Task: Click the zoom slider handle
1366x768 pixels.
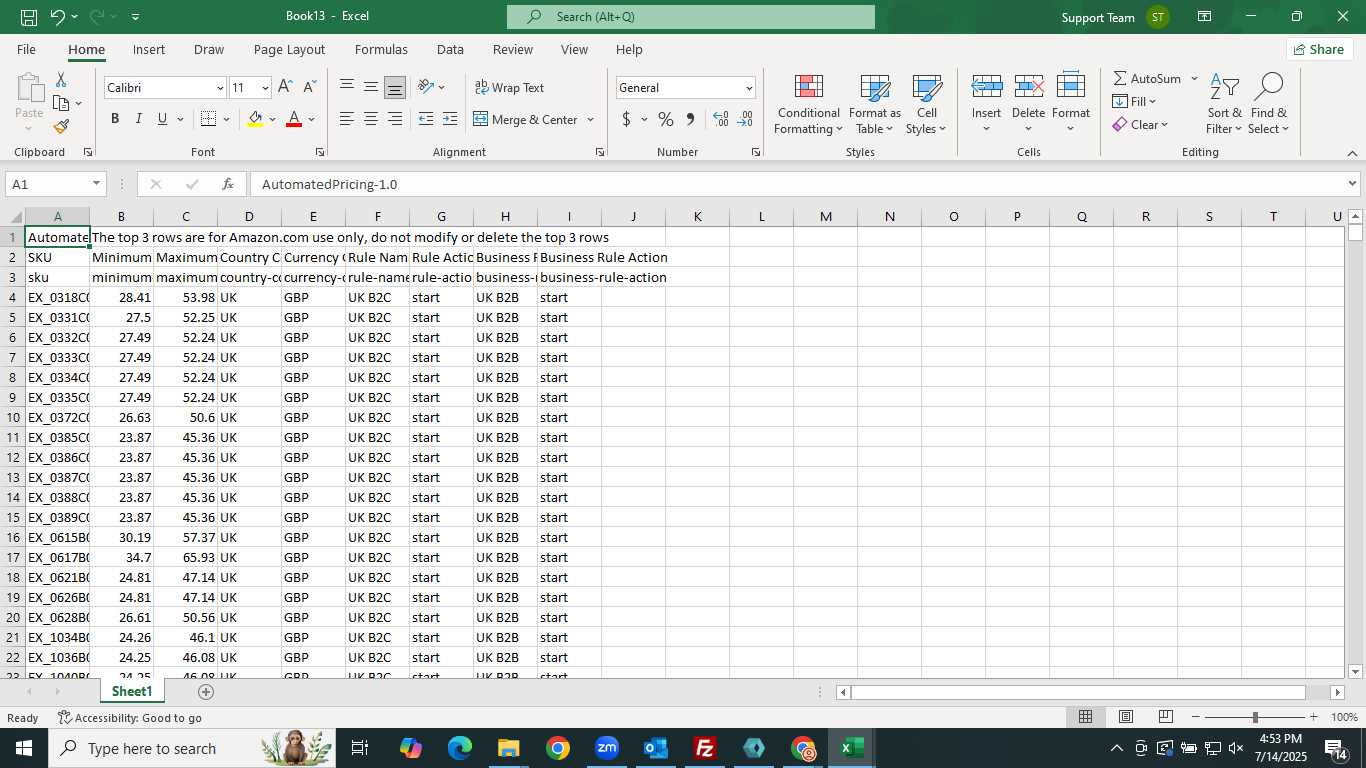Action: 1255,717
